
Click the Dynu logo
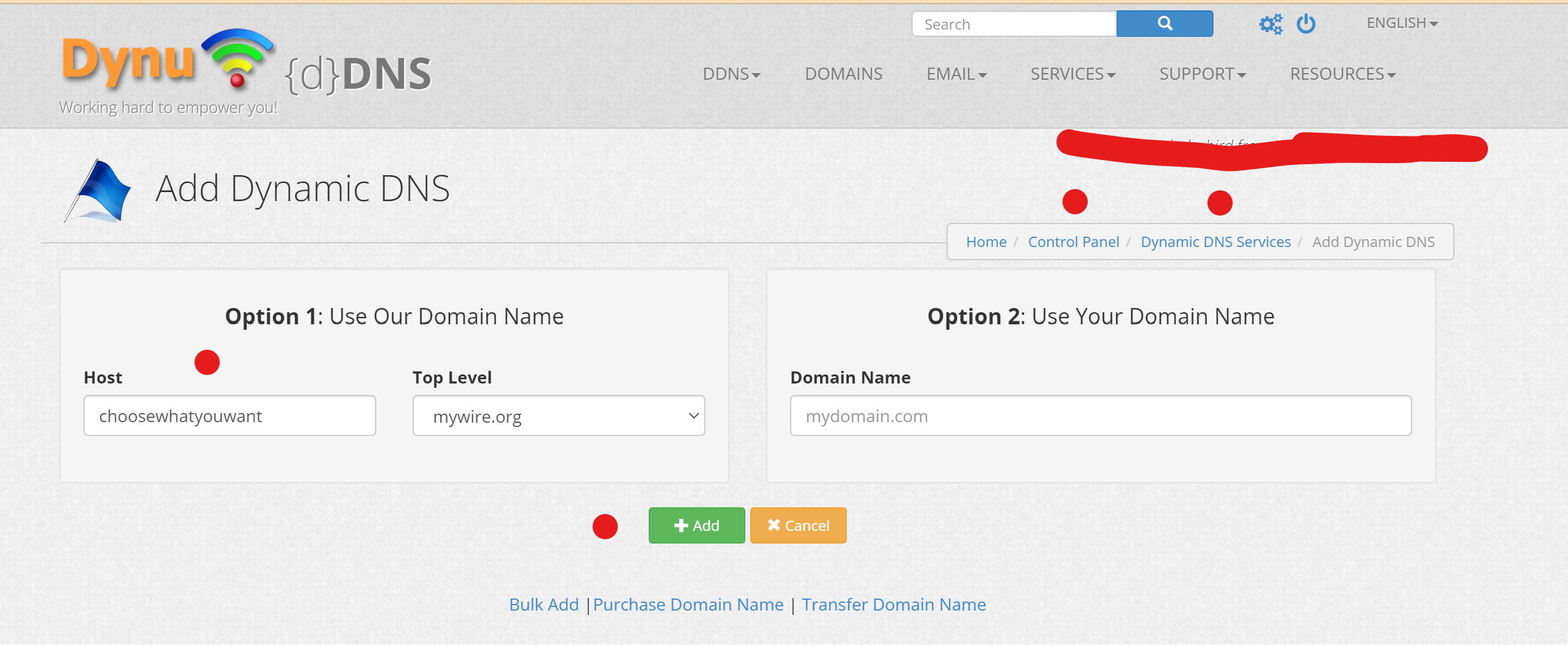[167, 60]
